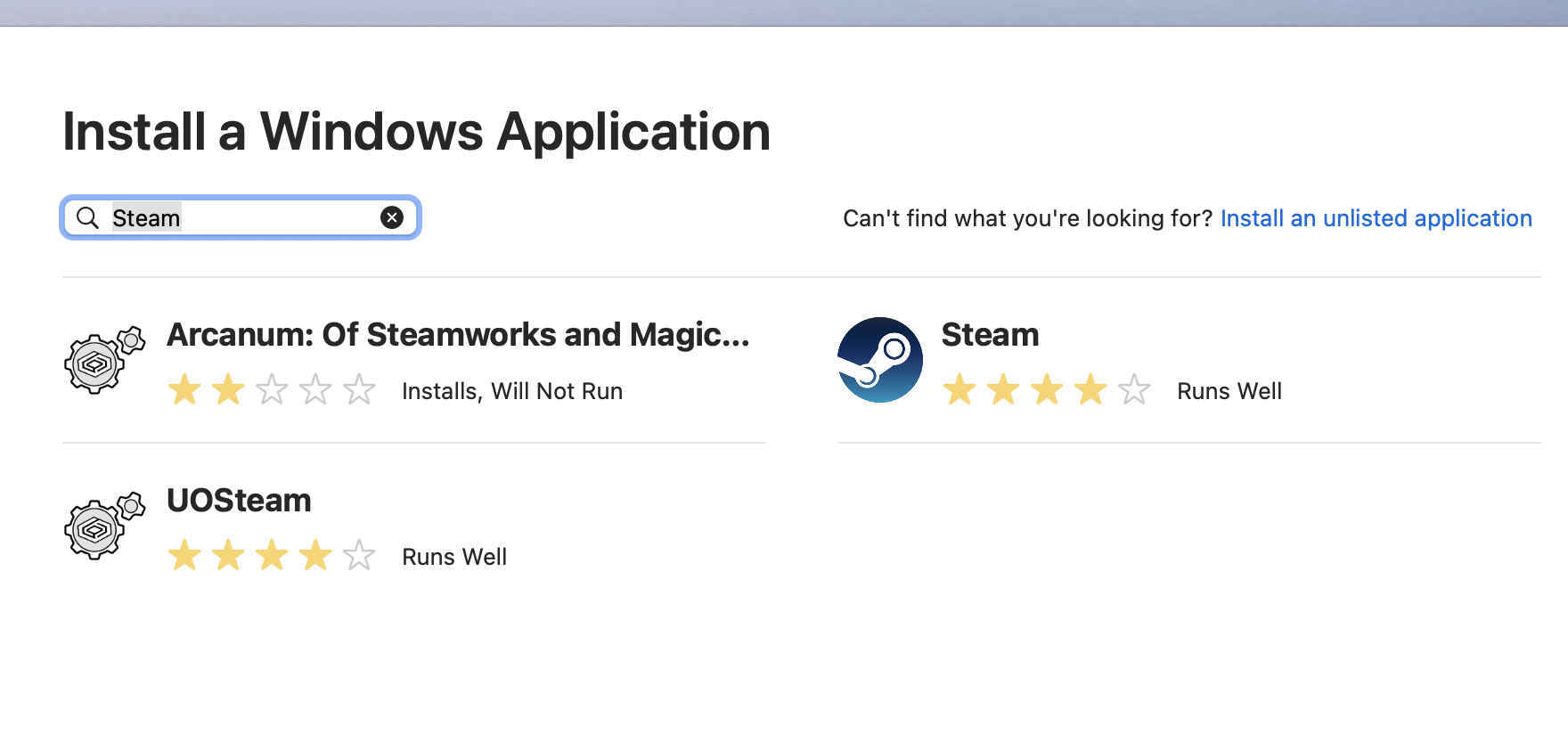This screenshot has width=1568, height=743.
Task: Select Arcanum: Of Steamworks and Magic entry
Action: [458, 335]
